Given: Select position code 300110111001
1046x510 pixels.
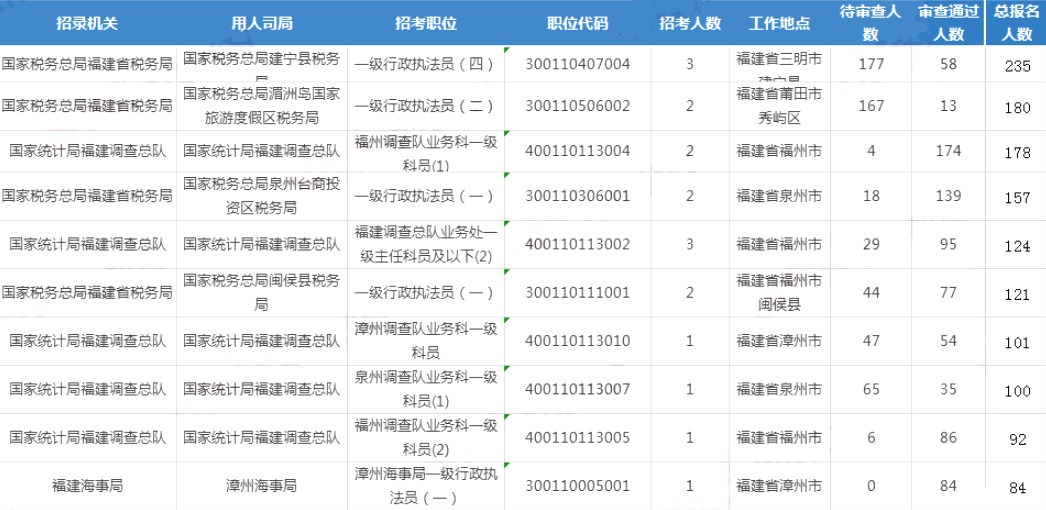Looking at the screenshot, I should point(578,293).
